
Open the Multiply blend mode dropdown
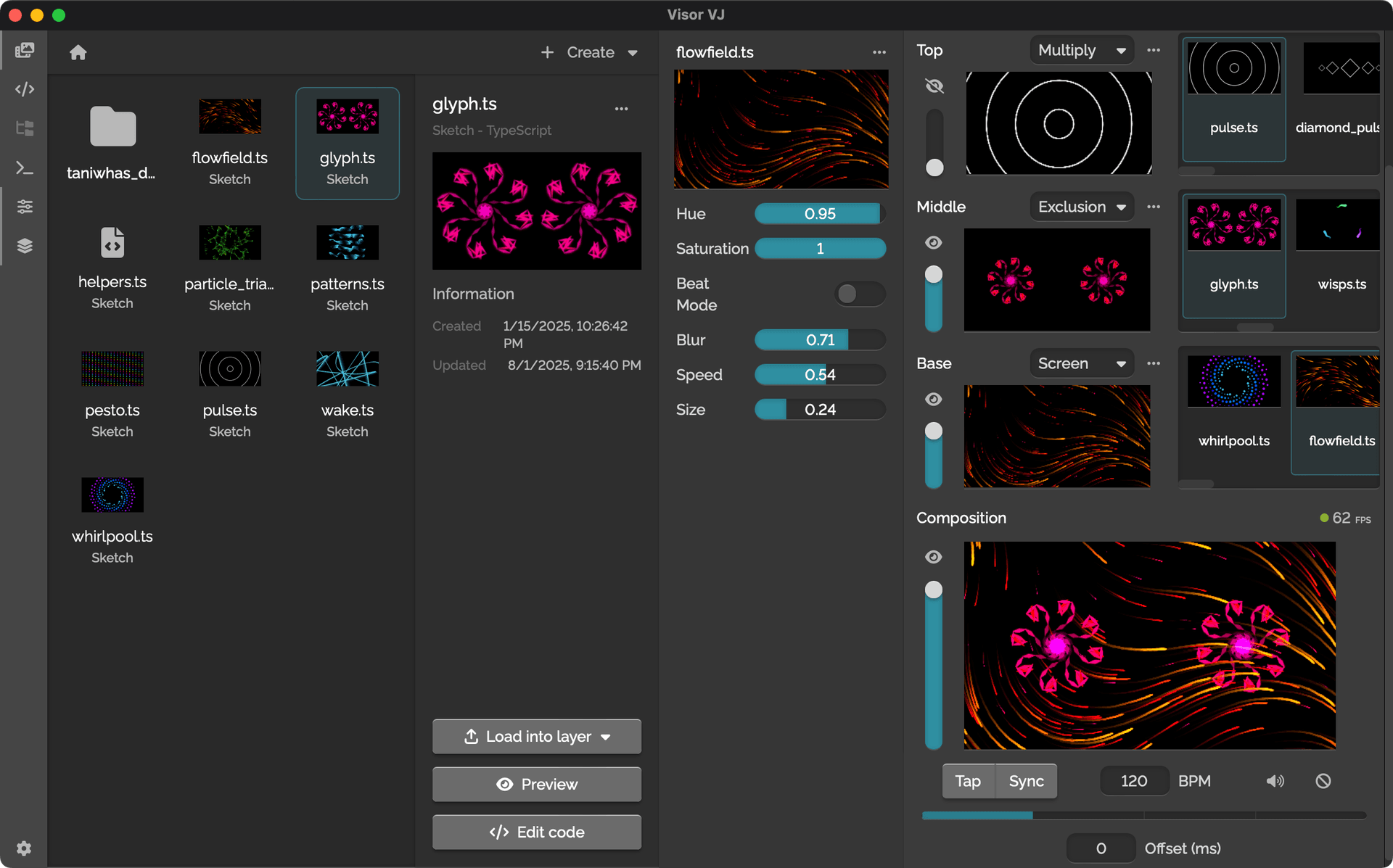[x=1081, y=50]
